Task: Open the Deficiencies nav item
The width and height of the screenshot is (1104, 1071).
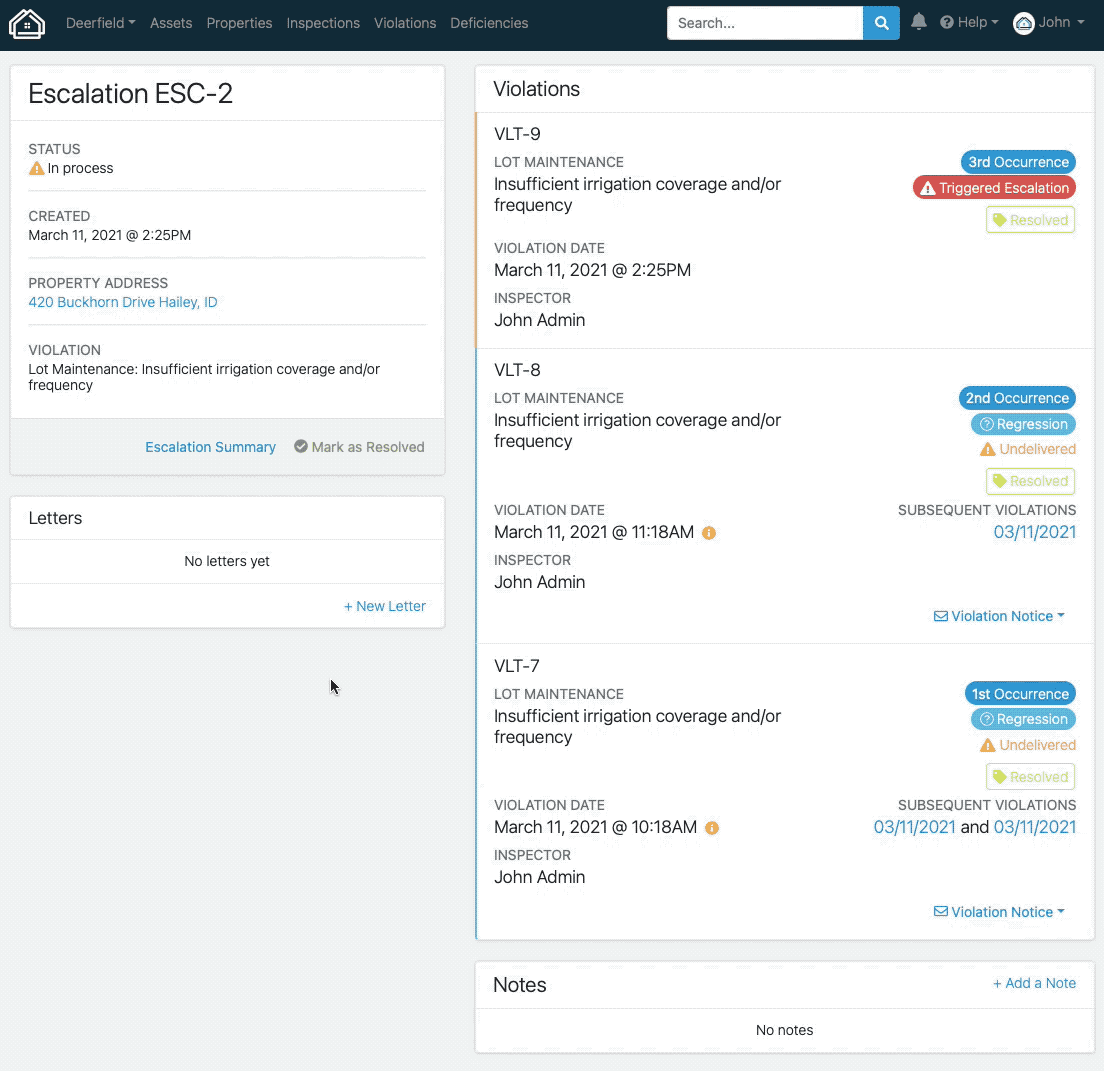Action: point(489,23)
